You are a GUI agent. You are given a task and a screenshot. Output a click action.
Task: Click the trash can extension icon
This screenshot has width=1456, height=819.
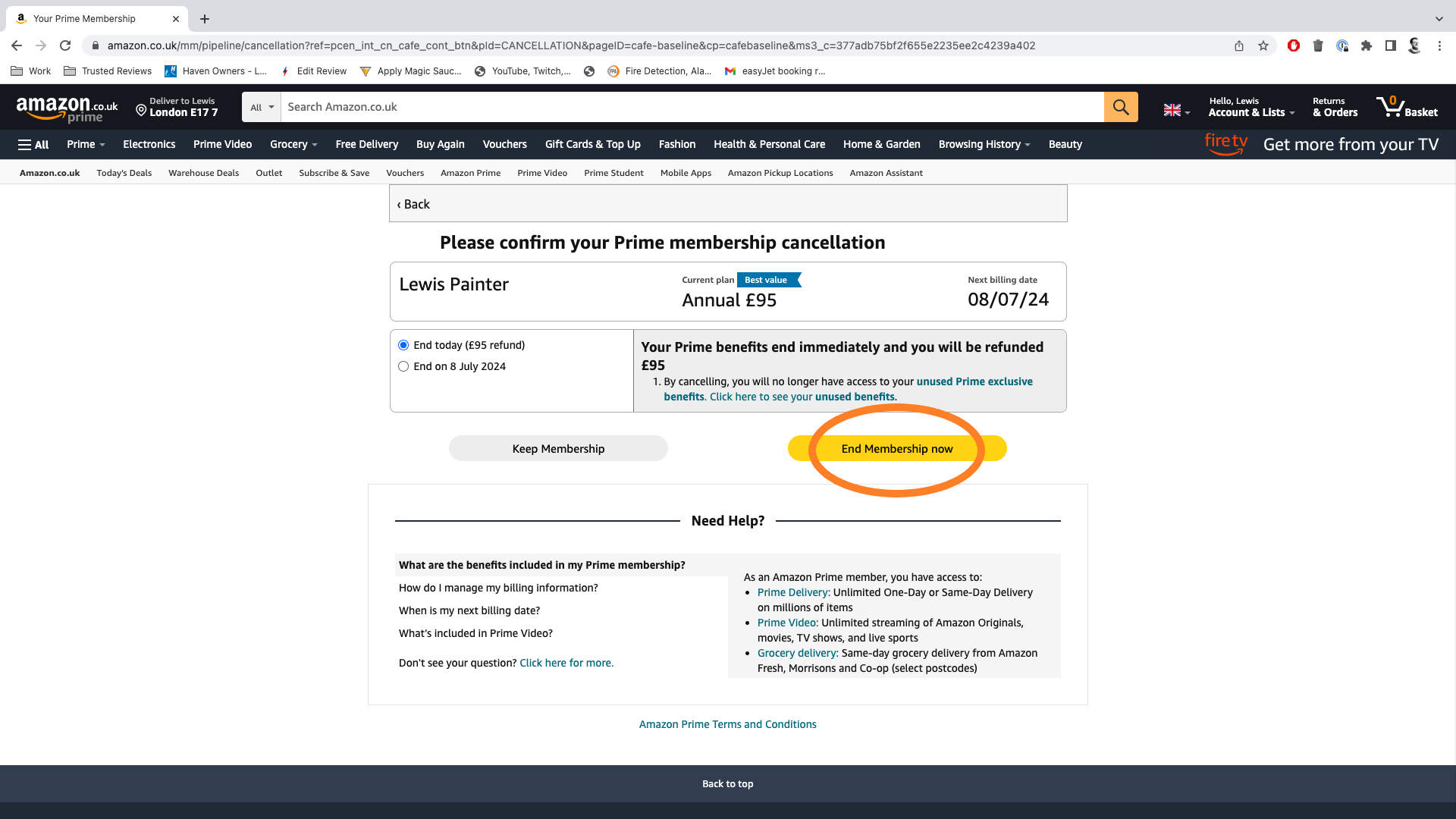click(x=1318, y=45)
